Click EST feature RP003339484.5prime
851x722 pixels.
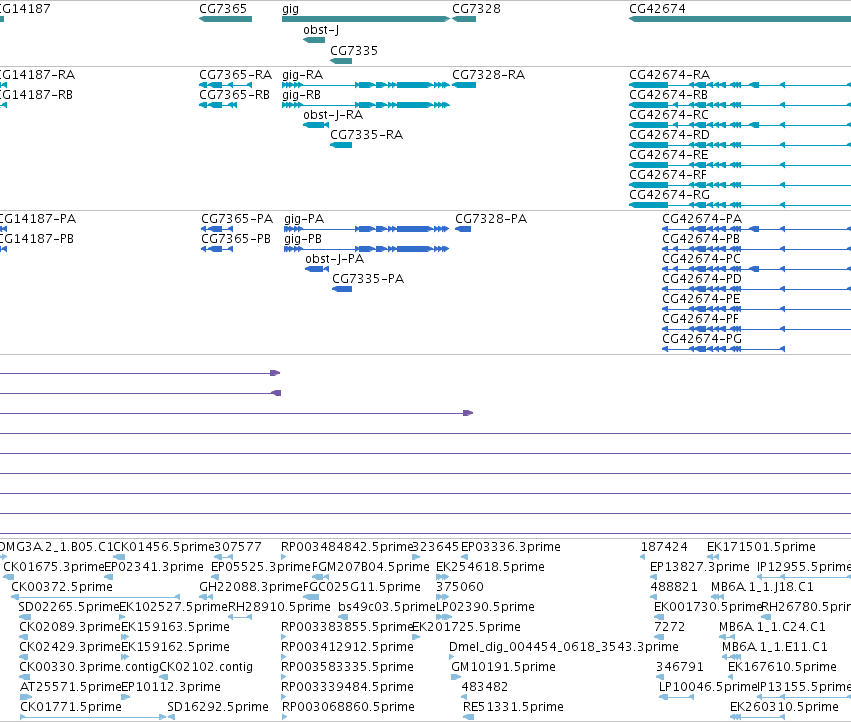coord(284,697)
